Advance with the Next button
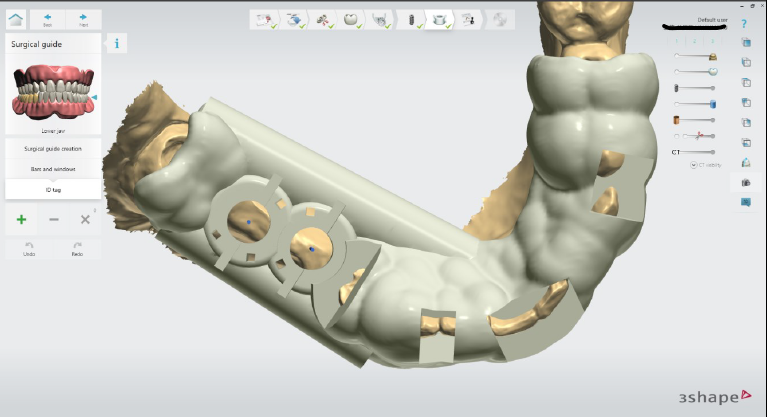 (x=83, y=19)
